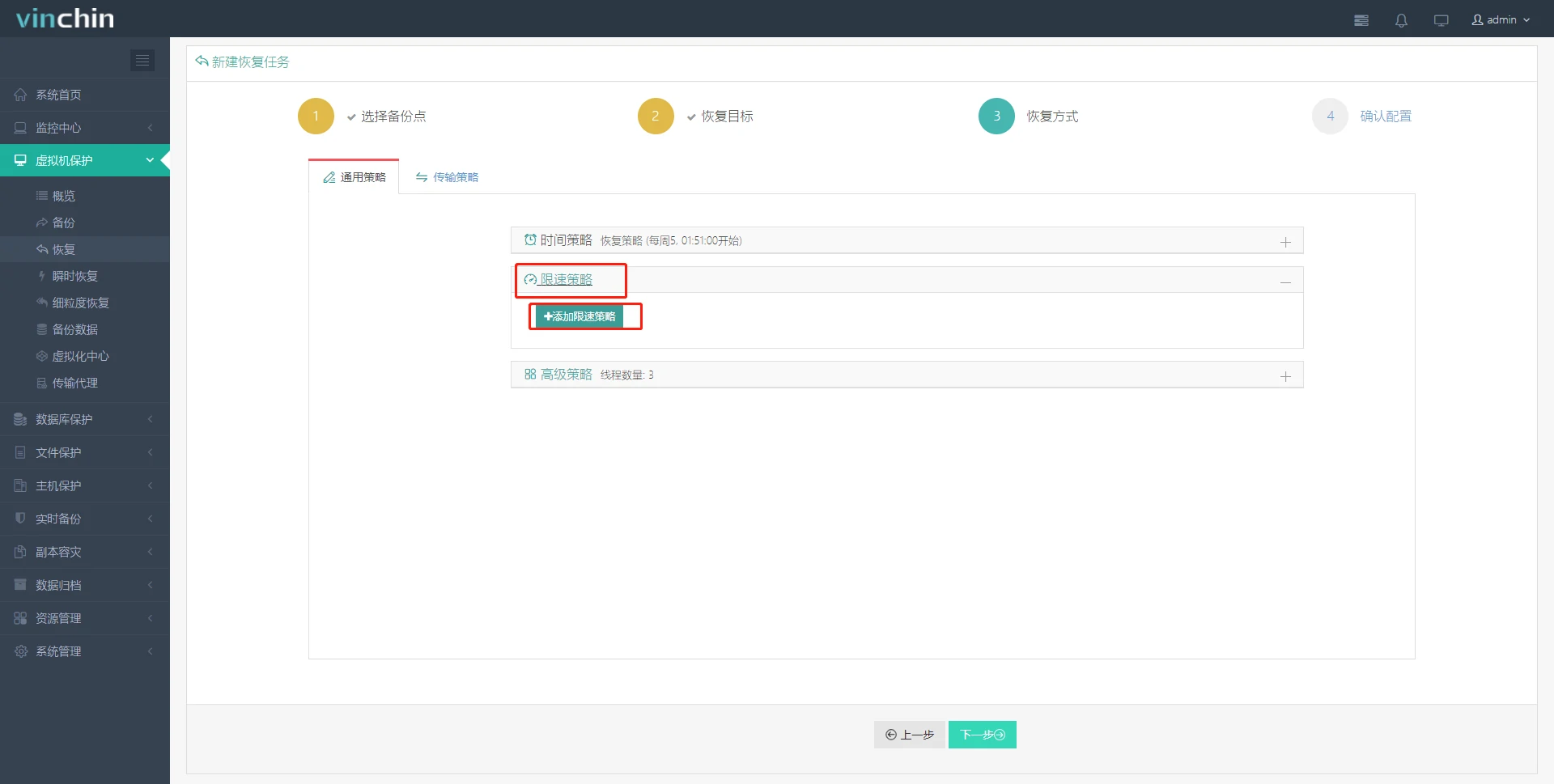Collapse 虚拟机保护 menu
Screen dimensions: 1554x784
[85, 160]
